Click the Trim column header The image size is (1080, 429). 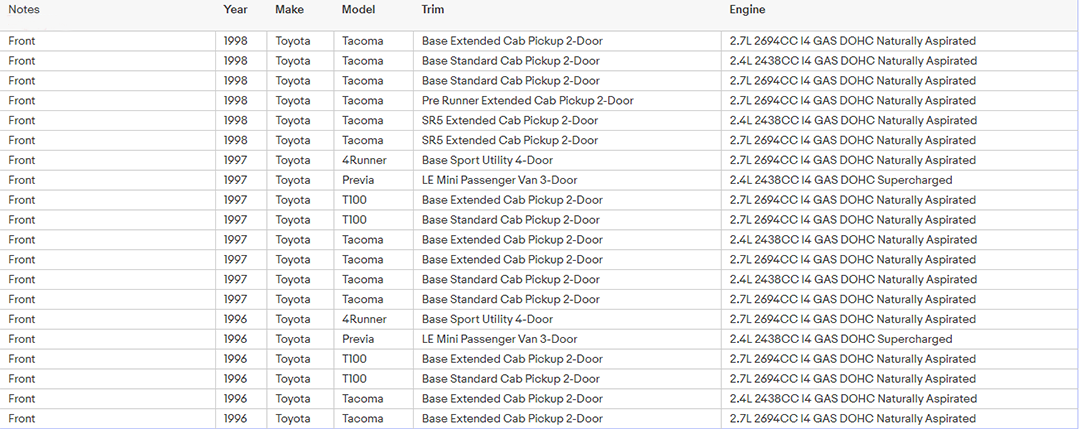(x=433, y=10)
